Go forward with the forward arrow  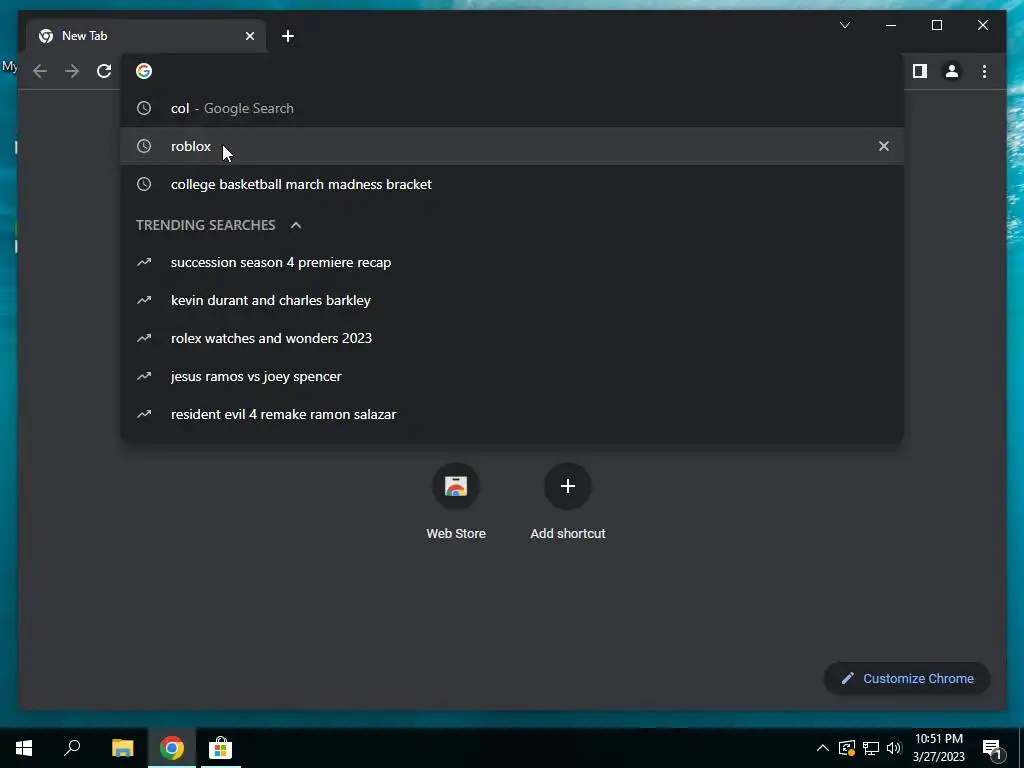72,71
